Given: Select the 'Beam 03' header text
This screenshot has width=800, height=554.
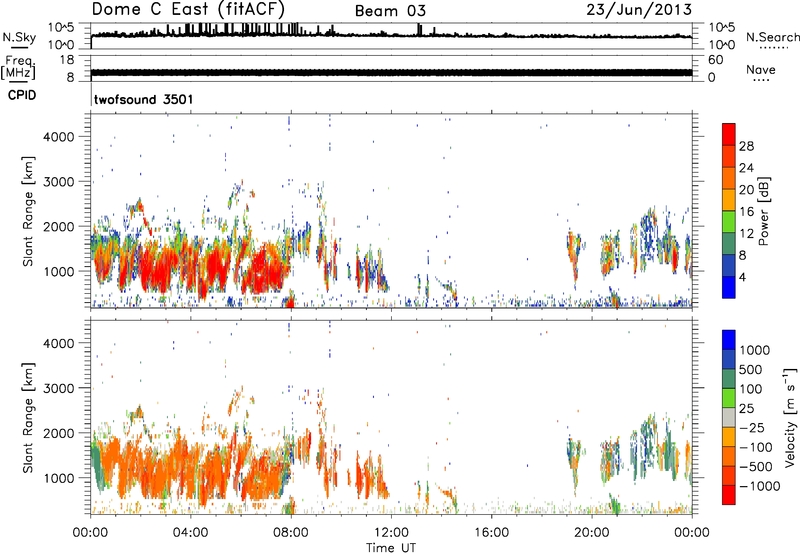Looking at the screenshot, I should 390,11.
